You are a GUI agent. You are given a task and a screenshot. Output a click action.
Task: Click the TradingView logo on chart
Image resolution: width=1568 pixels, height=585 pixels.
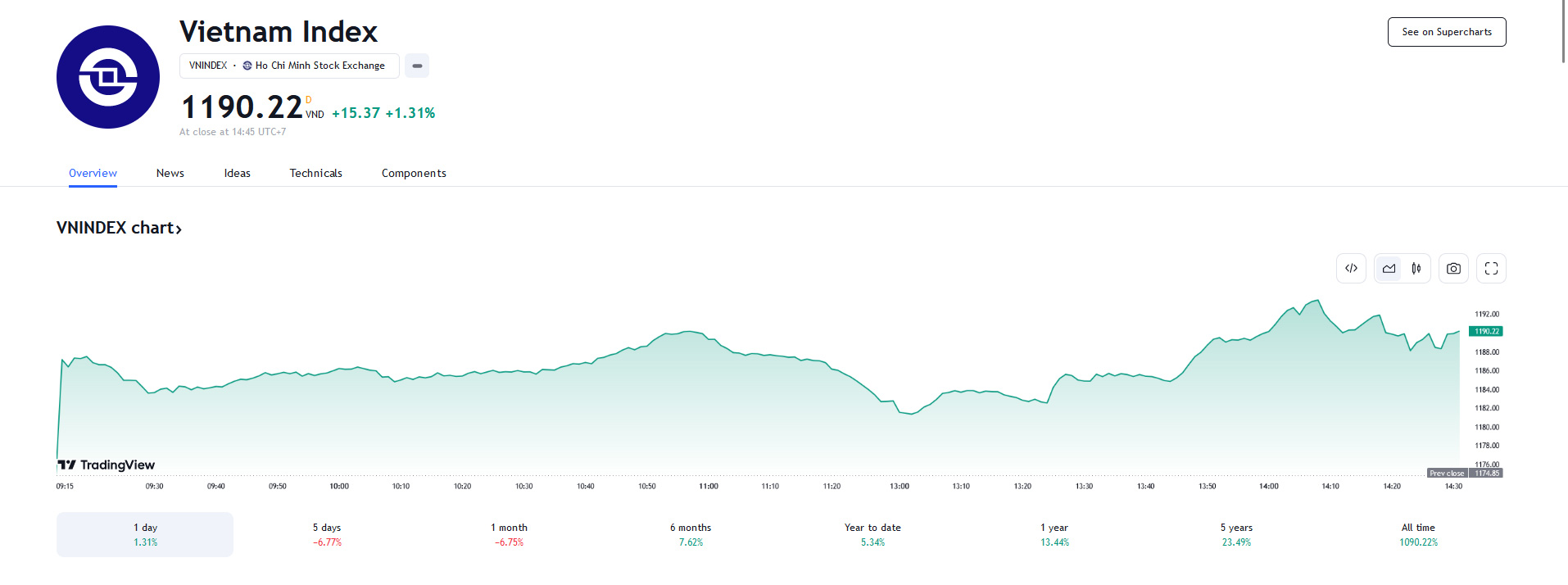pyautogui.click(x=106, y=465)
